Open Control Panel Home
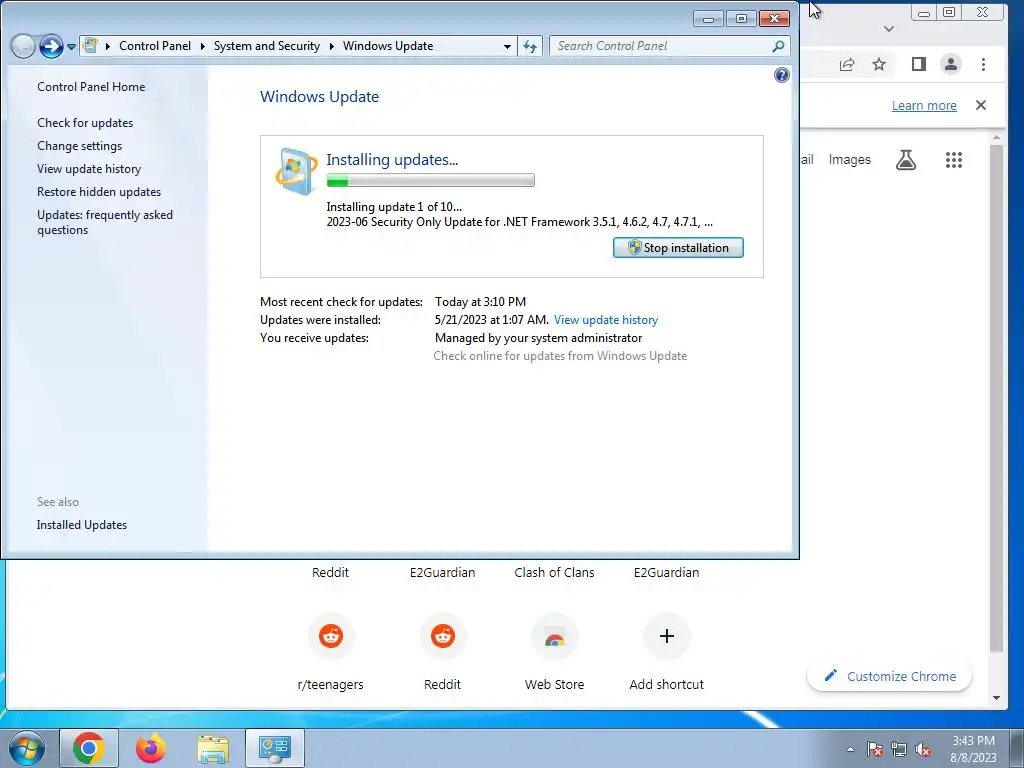Screen dimensions: 1024x768 (91, 87)
